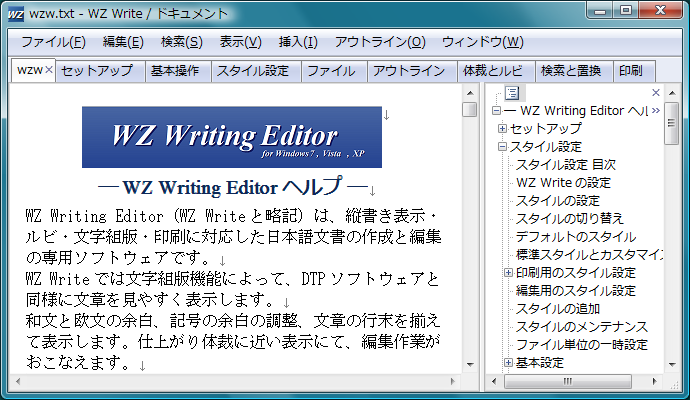Switch to the 検索と置換 tab

[574, 71]
